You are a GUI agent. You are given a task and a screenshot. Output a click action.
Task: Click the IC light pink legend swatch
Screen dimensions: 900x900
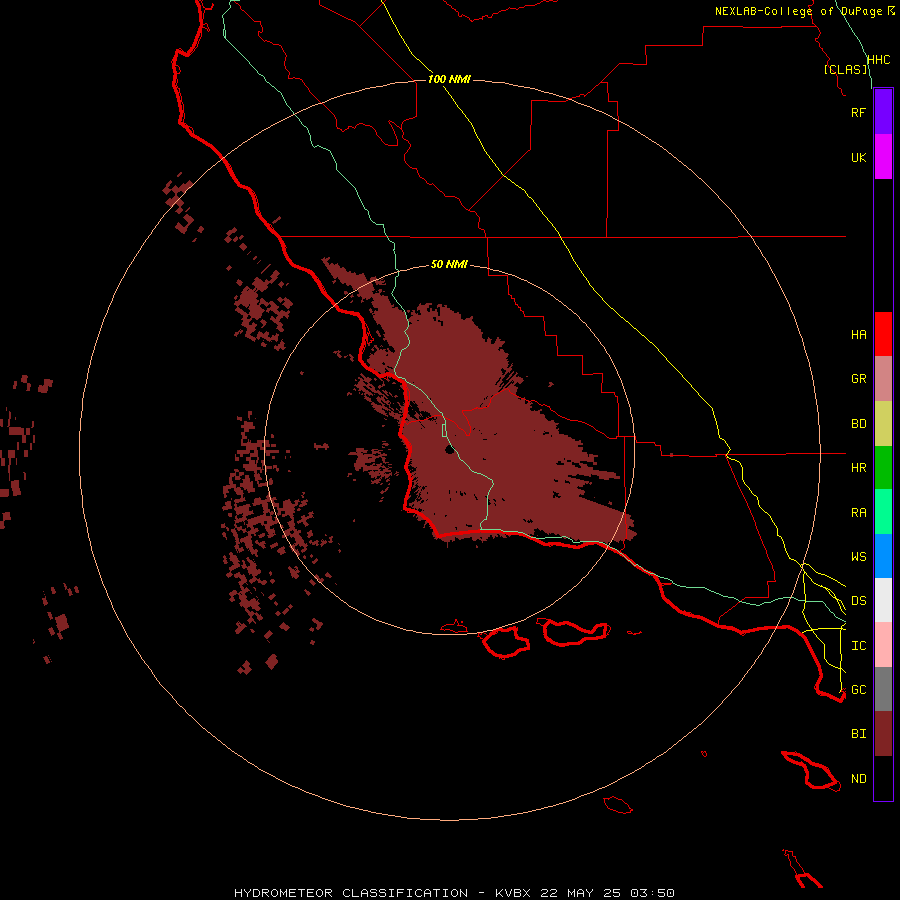tap(883, 645)
